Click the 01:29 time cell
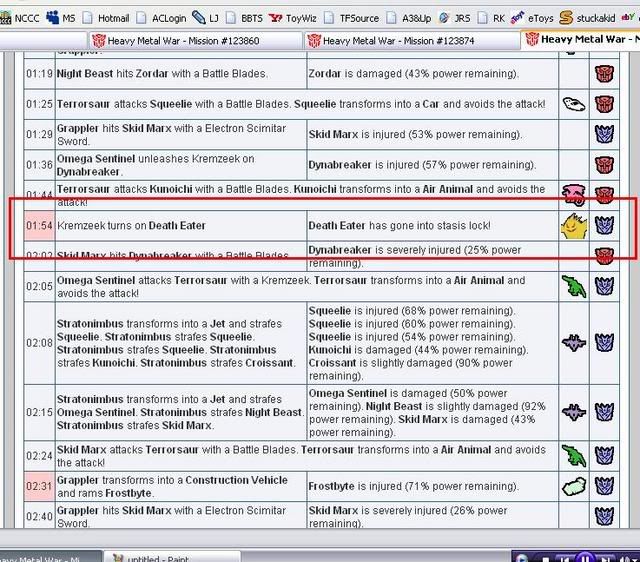 (39, 134)
